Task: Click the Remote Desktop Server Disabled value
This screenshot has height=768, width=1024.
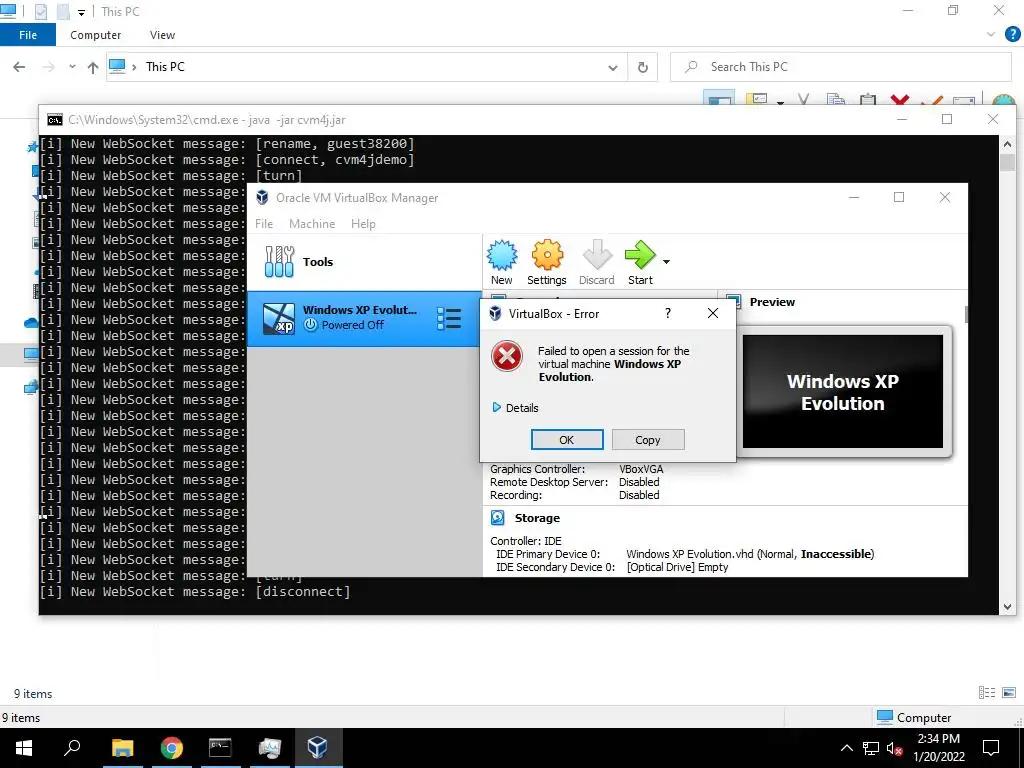Action: (x=639, y=482)
